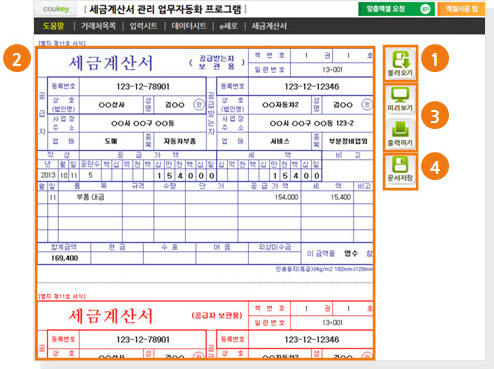Click the 자동차부품 business item cell
Viewport: 494px width, 369px height.
(x=179, y=141)
